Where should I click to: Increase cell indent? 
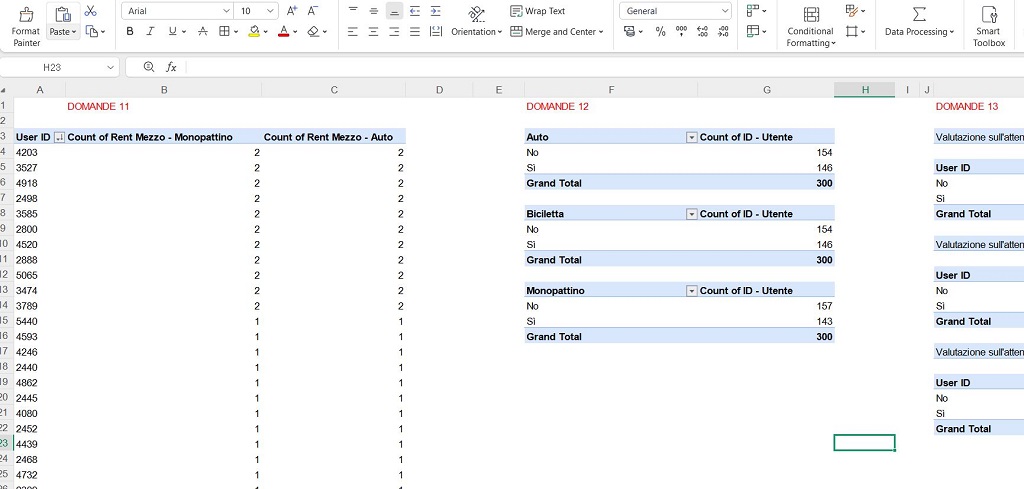[436, 11]
